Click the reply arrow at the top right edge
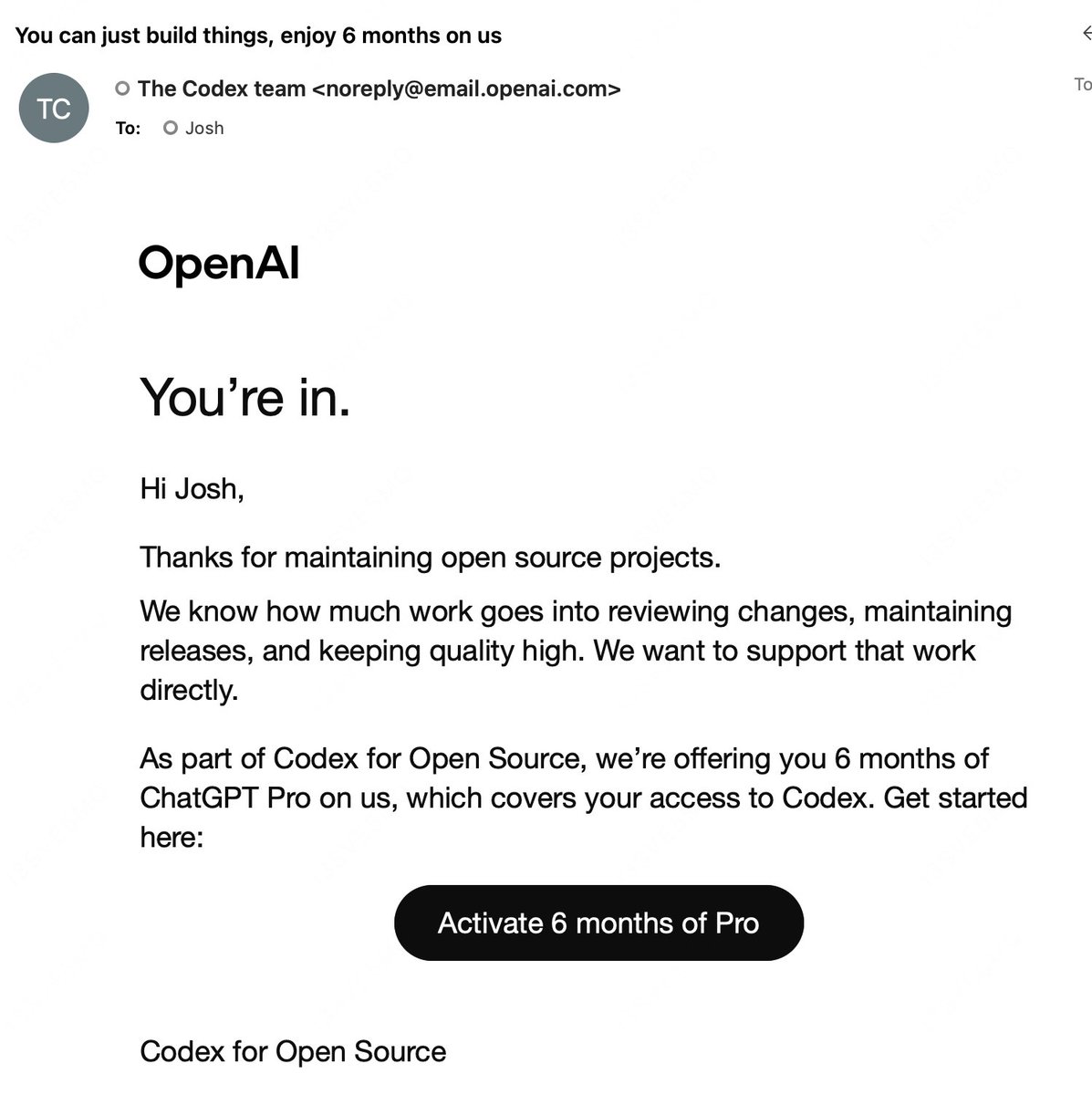This screenshot has width=1092, height=1095. (1086, 34)
